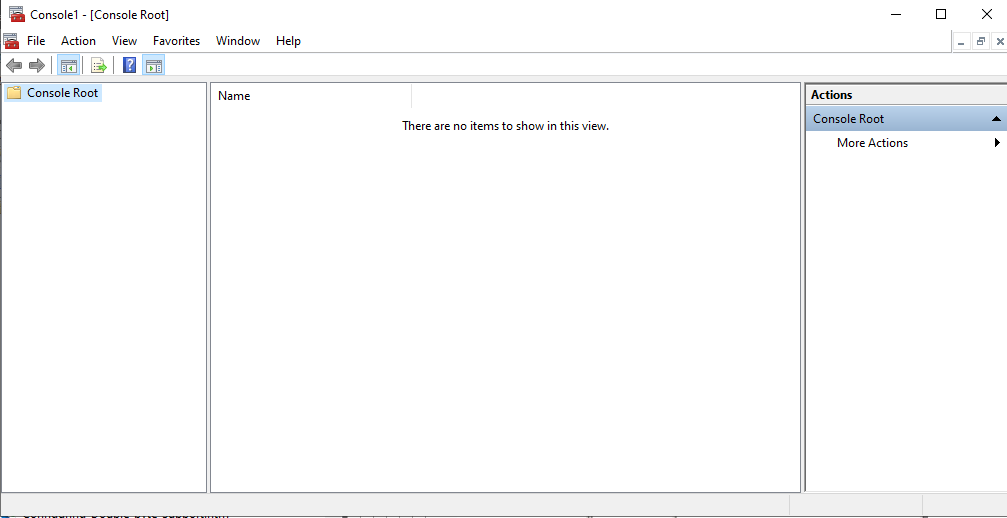Viewport: 1007px width, 518px height.
Task: Click the Console Root folder icon
Action: 14,93
